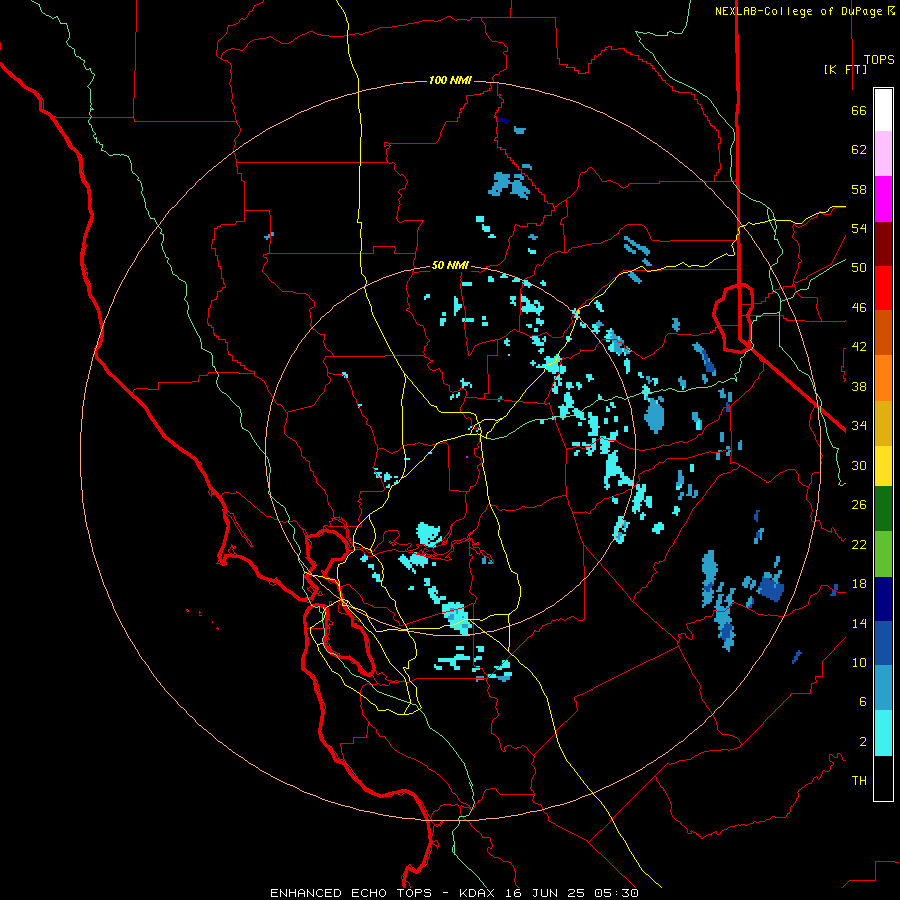Image resolution: width=900 pixels, height=900 pixels.
Task: Click the ENHANCED ECHO TOPS caption
Action: (x=350, y=893)
